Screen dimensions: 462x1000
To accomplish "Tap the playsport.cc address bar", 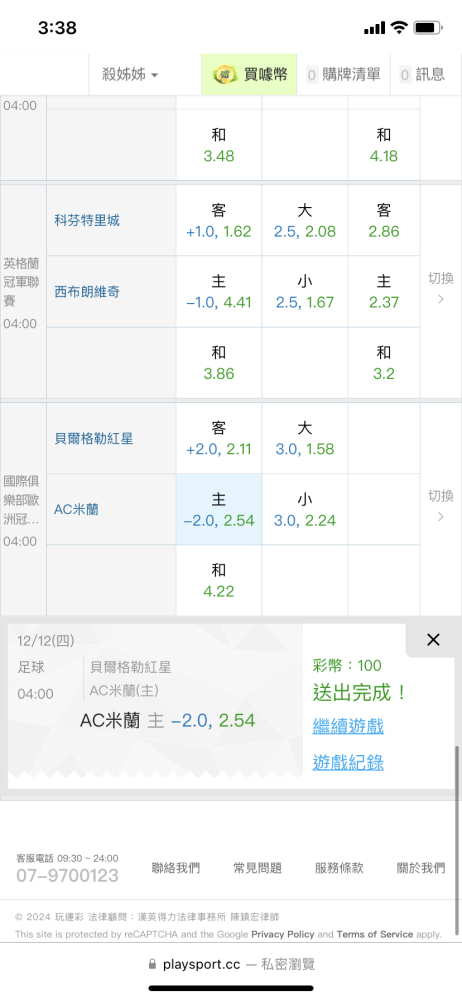I will pos(231,964).
